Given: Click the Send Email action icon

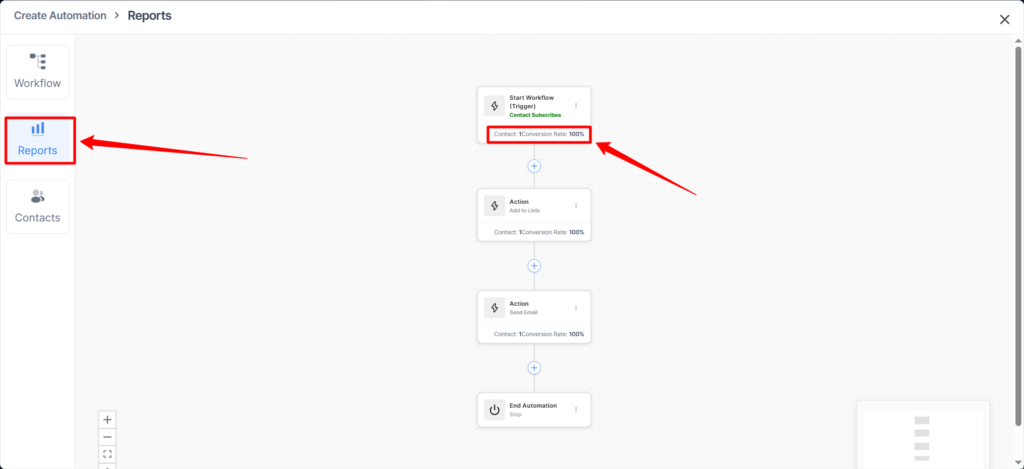Looking at the screenshot, I should [x=495, y=308].
